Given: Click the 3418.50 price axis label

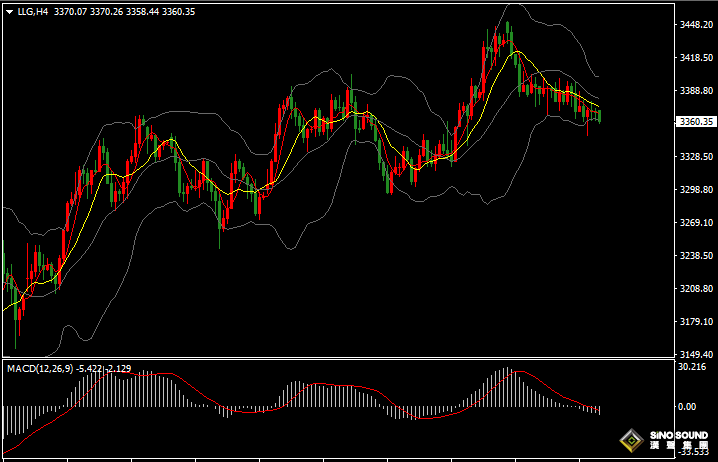Looking at the screenshot, I should [694, 58].
